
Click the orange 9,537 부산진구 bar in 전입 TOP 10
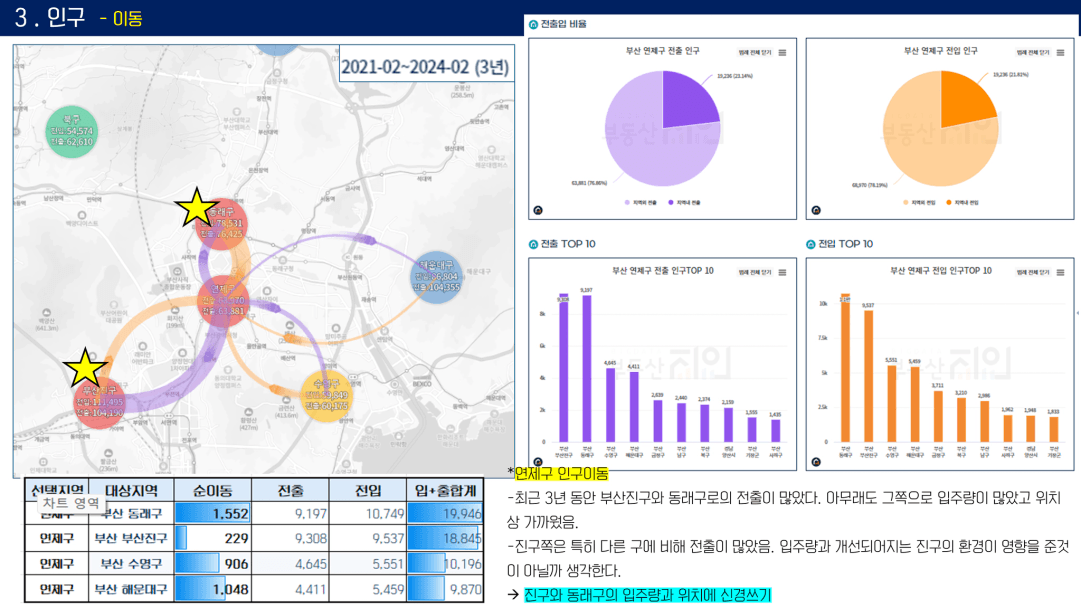(x=869, y=376)
